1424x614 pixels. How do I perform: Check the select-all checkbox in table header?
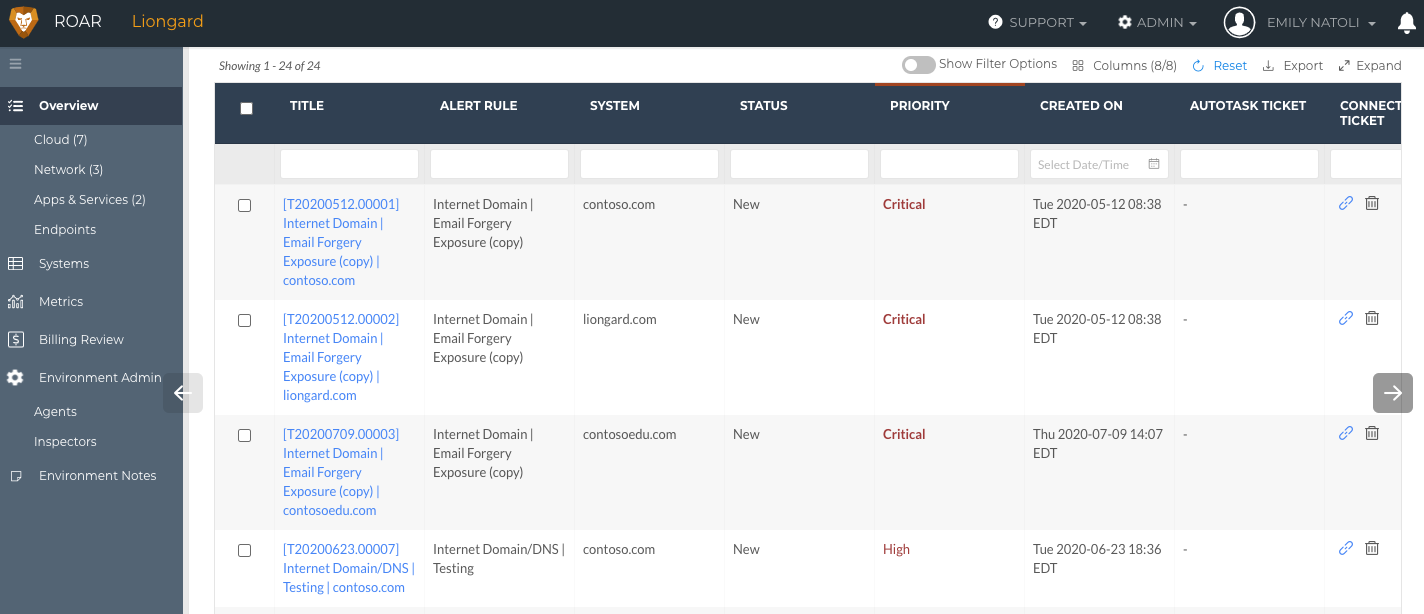247,109
